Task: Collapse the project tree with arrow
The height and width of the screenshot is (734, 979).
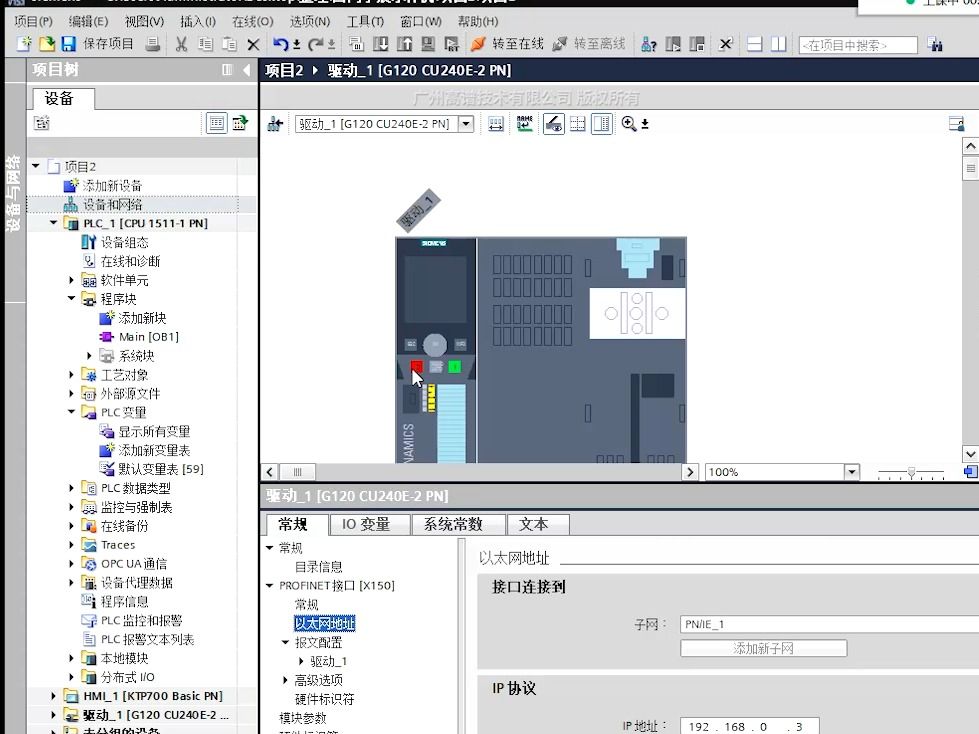Action: (247, 70)
